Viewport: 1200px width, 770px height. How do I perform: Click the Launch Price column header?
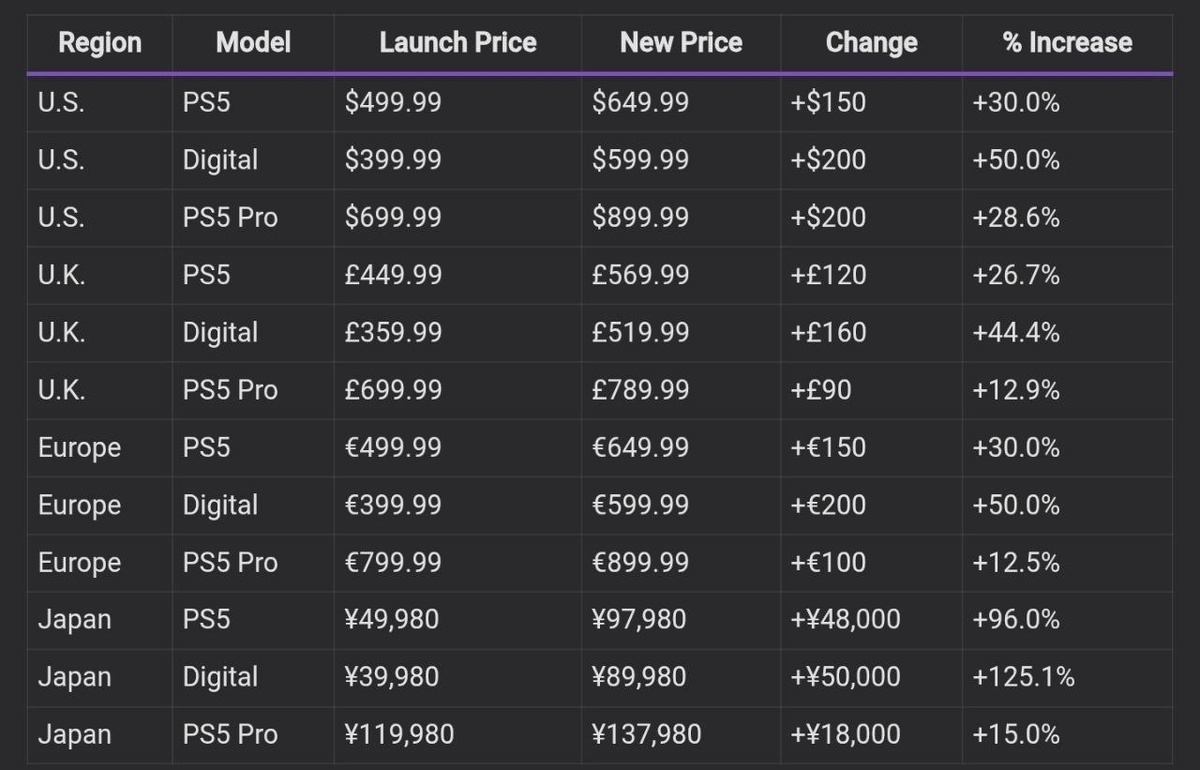point(458,43)
